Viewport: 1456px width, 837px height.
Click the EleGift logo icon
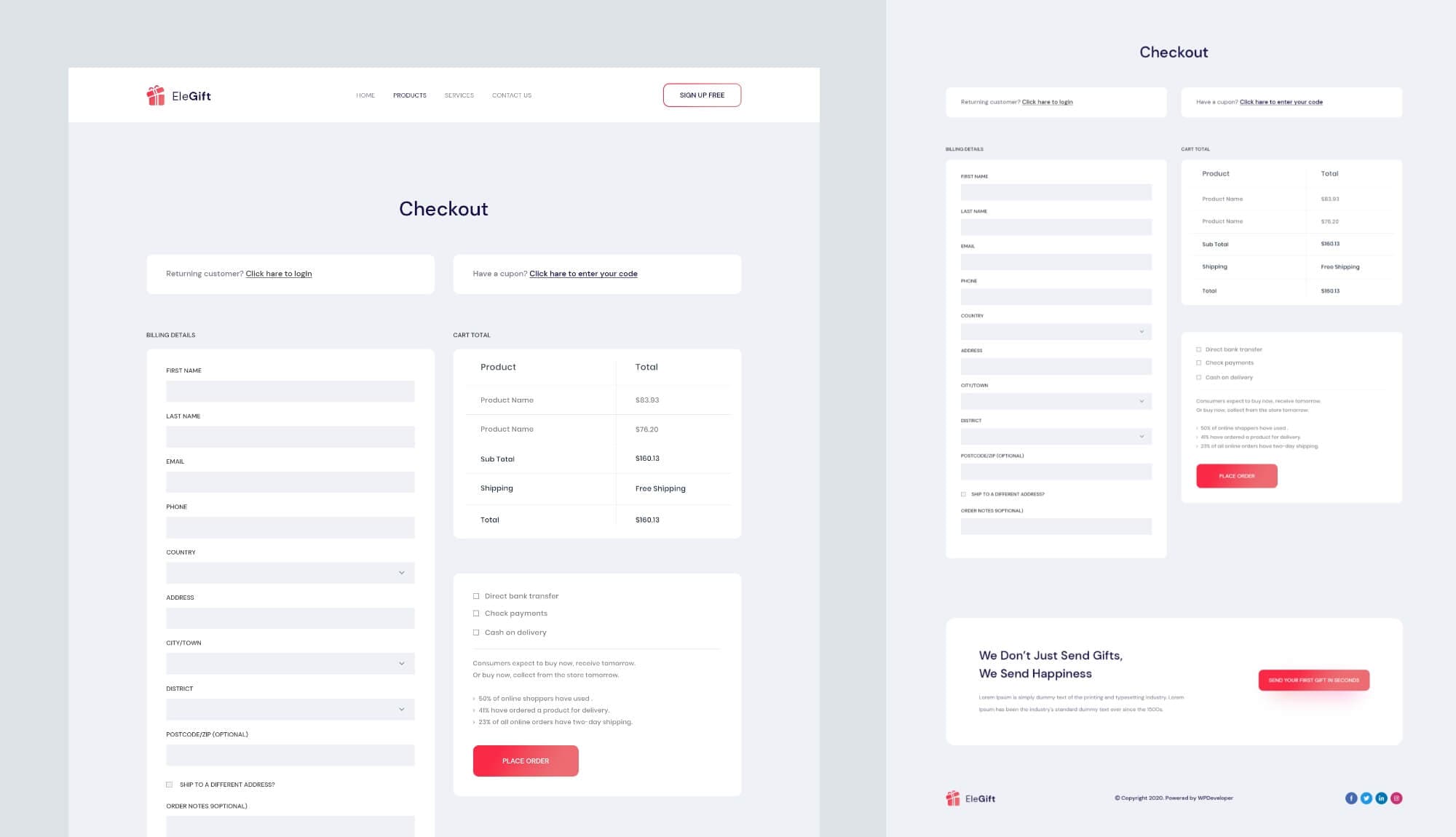coord(155,94)
